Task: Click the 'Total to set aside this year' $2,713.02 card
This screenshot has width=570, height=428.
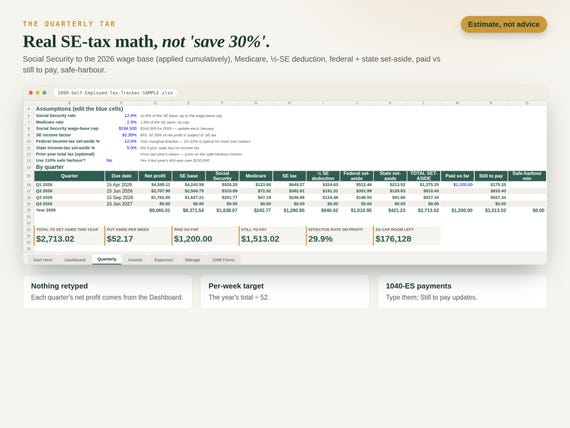Action: [69, 236]
